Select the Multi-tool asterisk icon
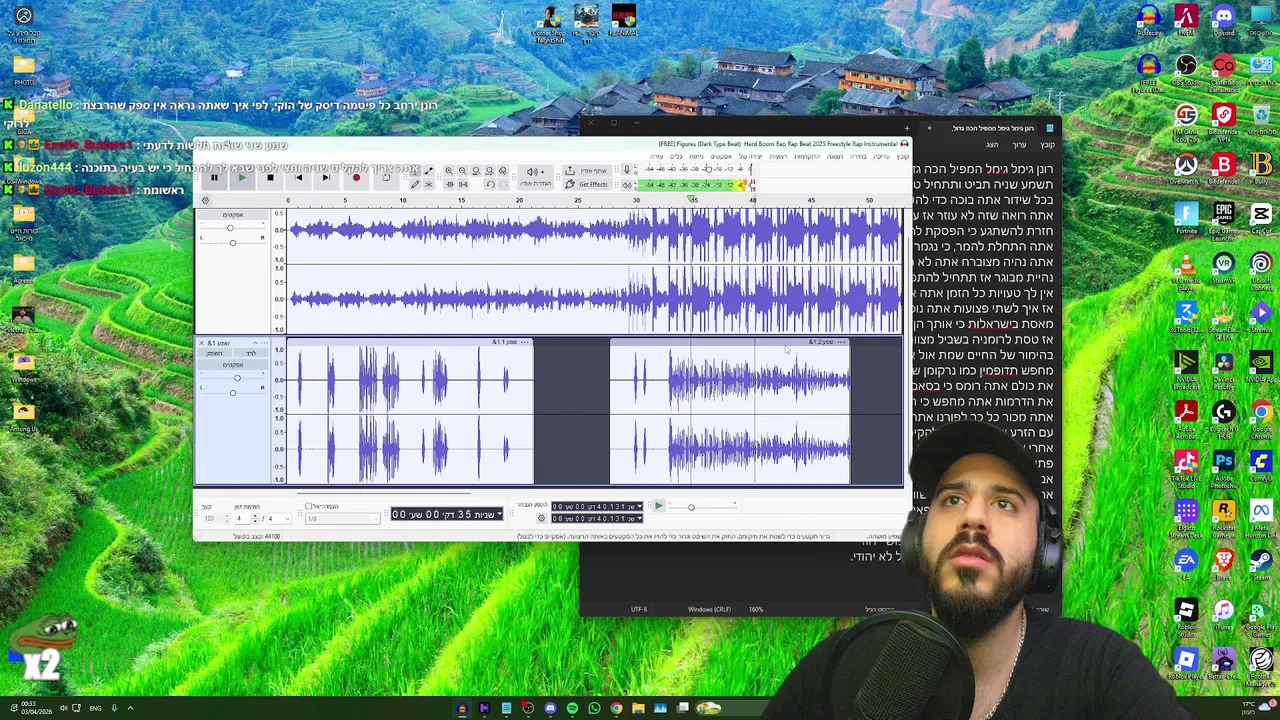The width and height of the screenshot is (1280, 720). (x=428, y=184)
